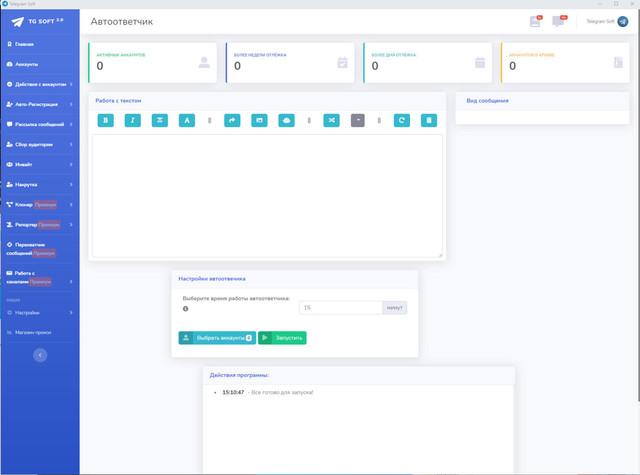Open 'Перехватчик сообщений' in the sidebar
The width and height of the screenshot is (640, 475).
(x=40, y=249)
